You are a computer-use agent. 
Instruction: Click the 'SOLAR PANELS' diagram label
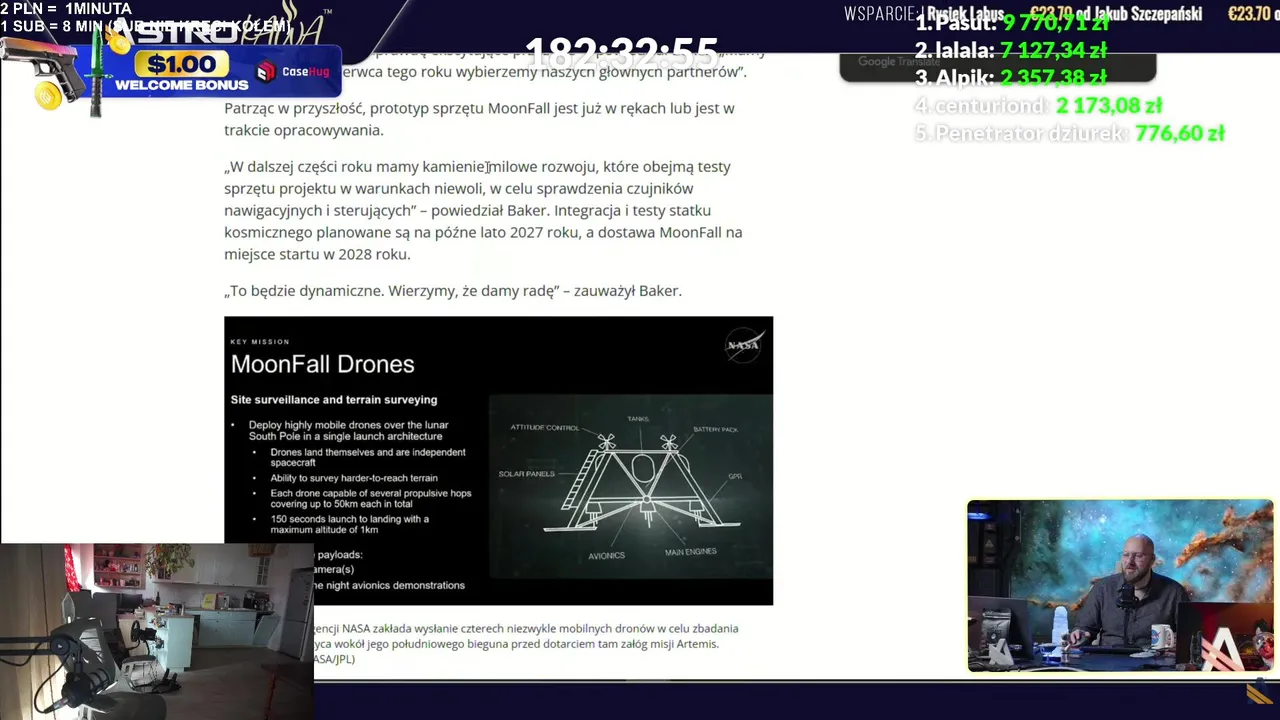coord(526,474)
